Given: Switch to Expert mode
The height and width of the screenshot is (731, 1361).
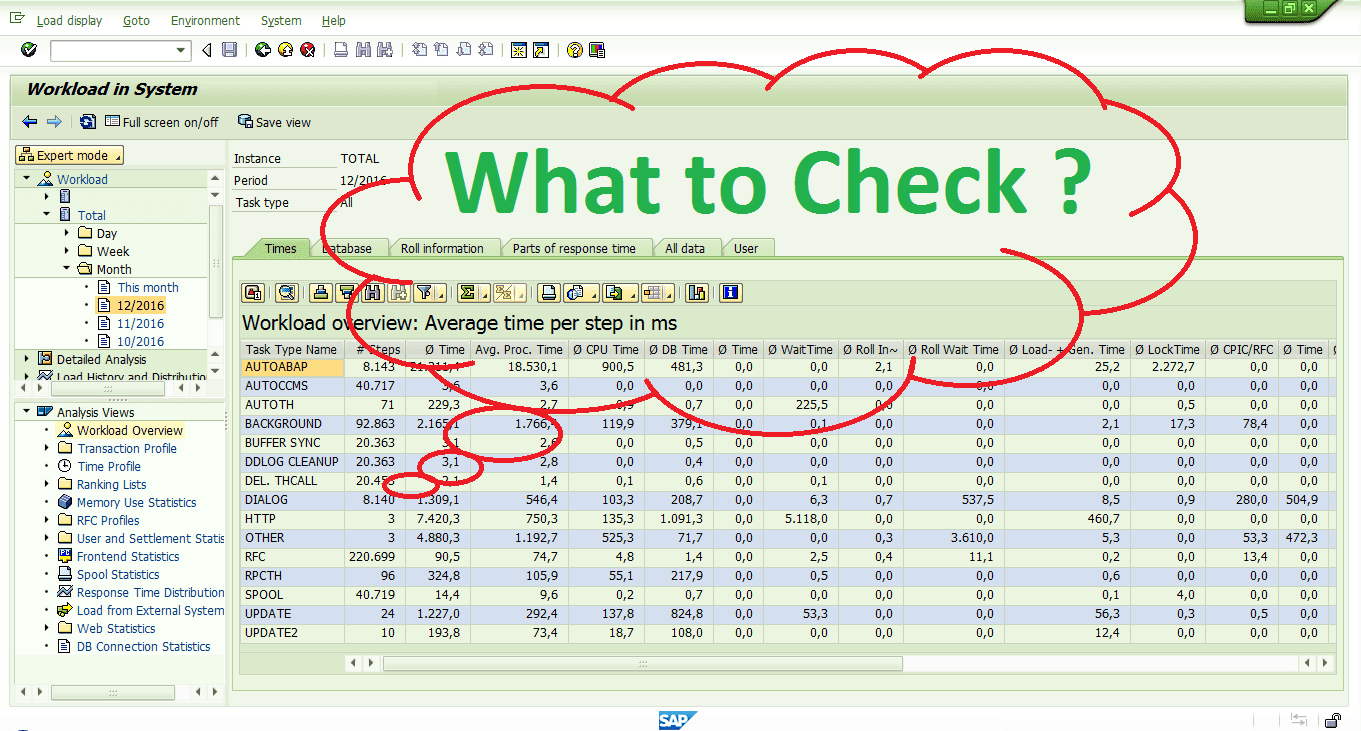Looking at the screenshot, I should [68, 155].
